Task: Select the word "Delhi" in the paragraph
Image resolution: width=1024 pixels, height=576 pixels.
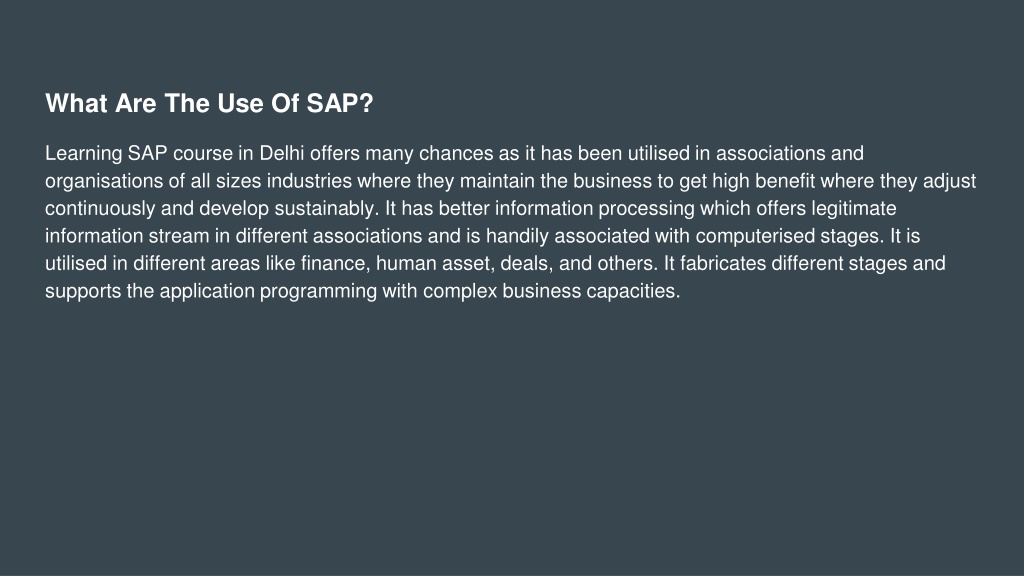Action: (281, 153)
